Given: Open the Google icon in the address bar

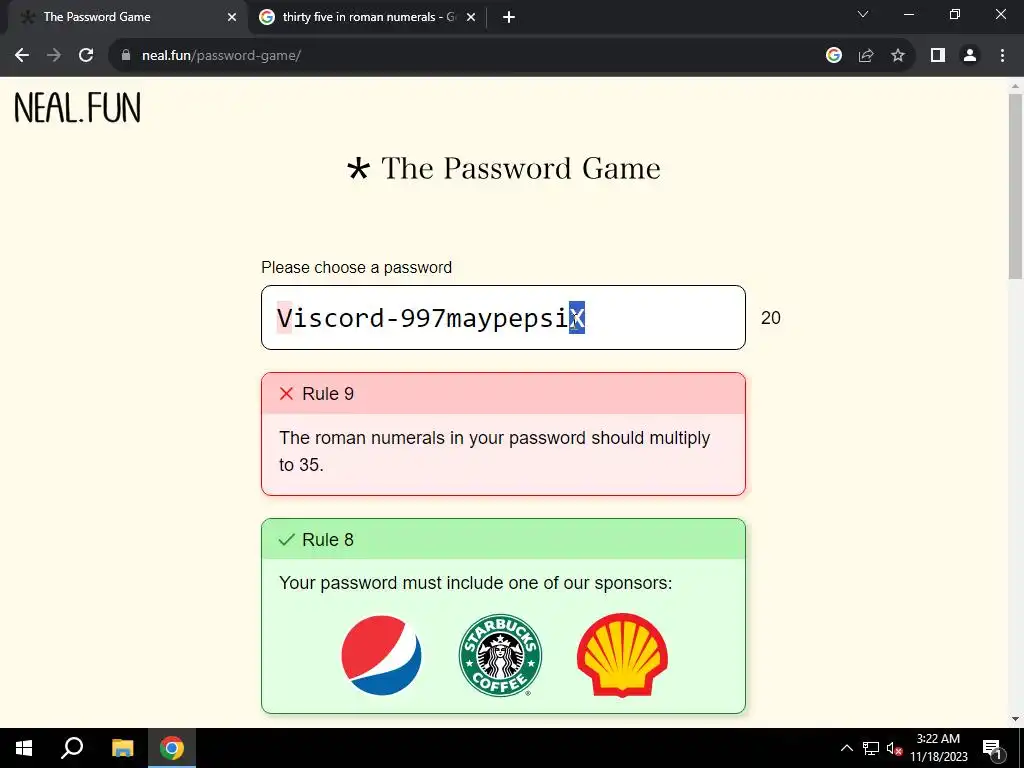Looking at the screenshot, I should click(x=834, y=56).
